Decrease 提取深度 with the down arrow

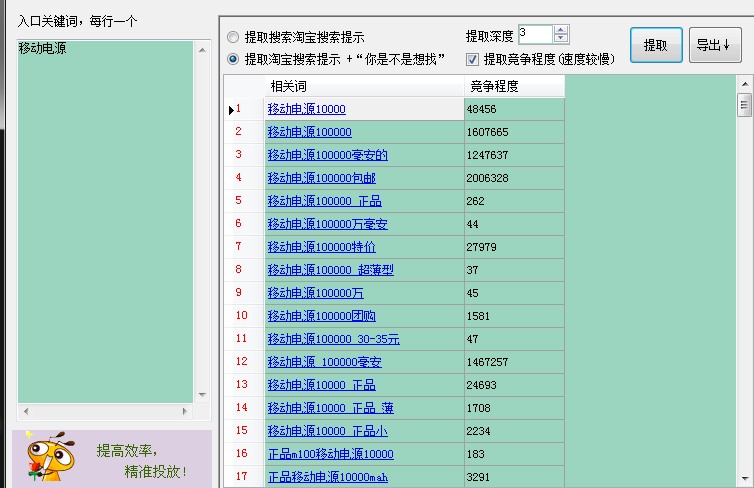tap(561, 39)
